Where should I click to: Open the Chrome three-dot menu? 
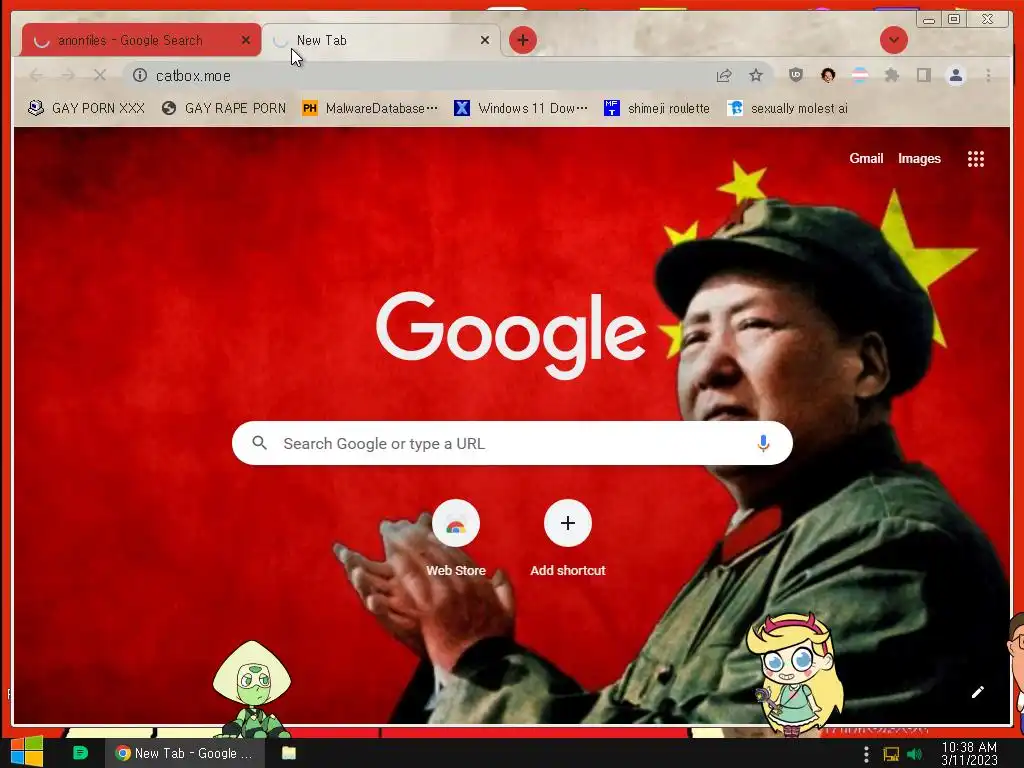pyautogui.click(x=988, y=75)
